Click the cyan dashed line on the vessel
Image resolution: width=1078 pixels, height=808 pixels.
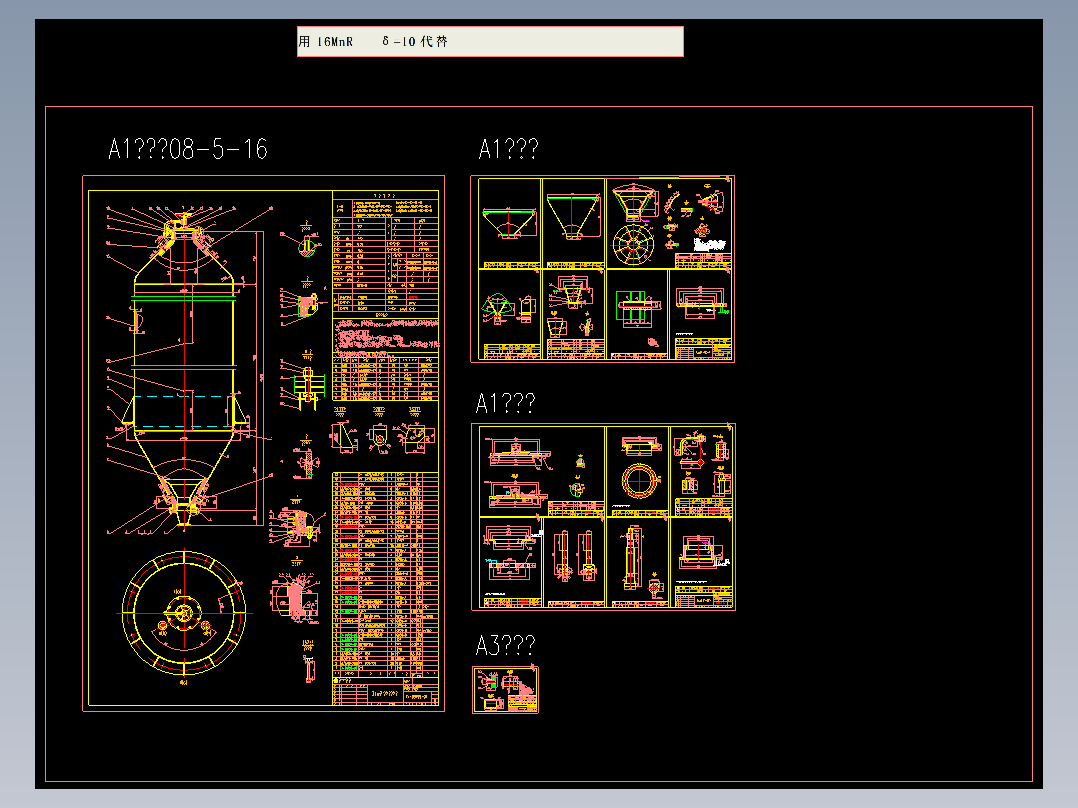180,396
